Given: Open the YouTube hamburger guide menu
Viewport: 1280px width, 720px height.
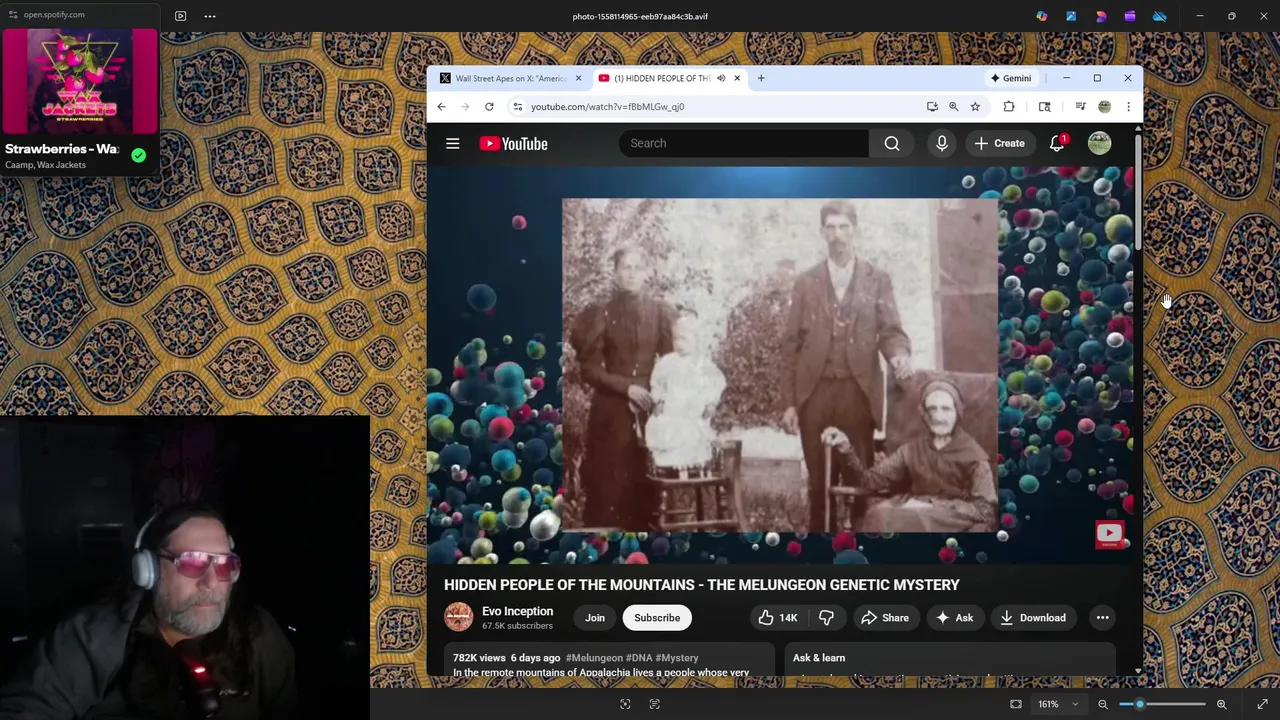Looking at the screenshot, I should (x=453, y=144).
